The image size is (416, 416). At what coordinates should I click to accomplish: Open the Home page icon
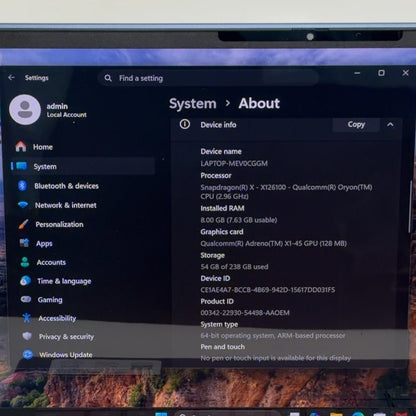tap(21, 146)
